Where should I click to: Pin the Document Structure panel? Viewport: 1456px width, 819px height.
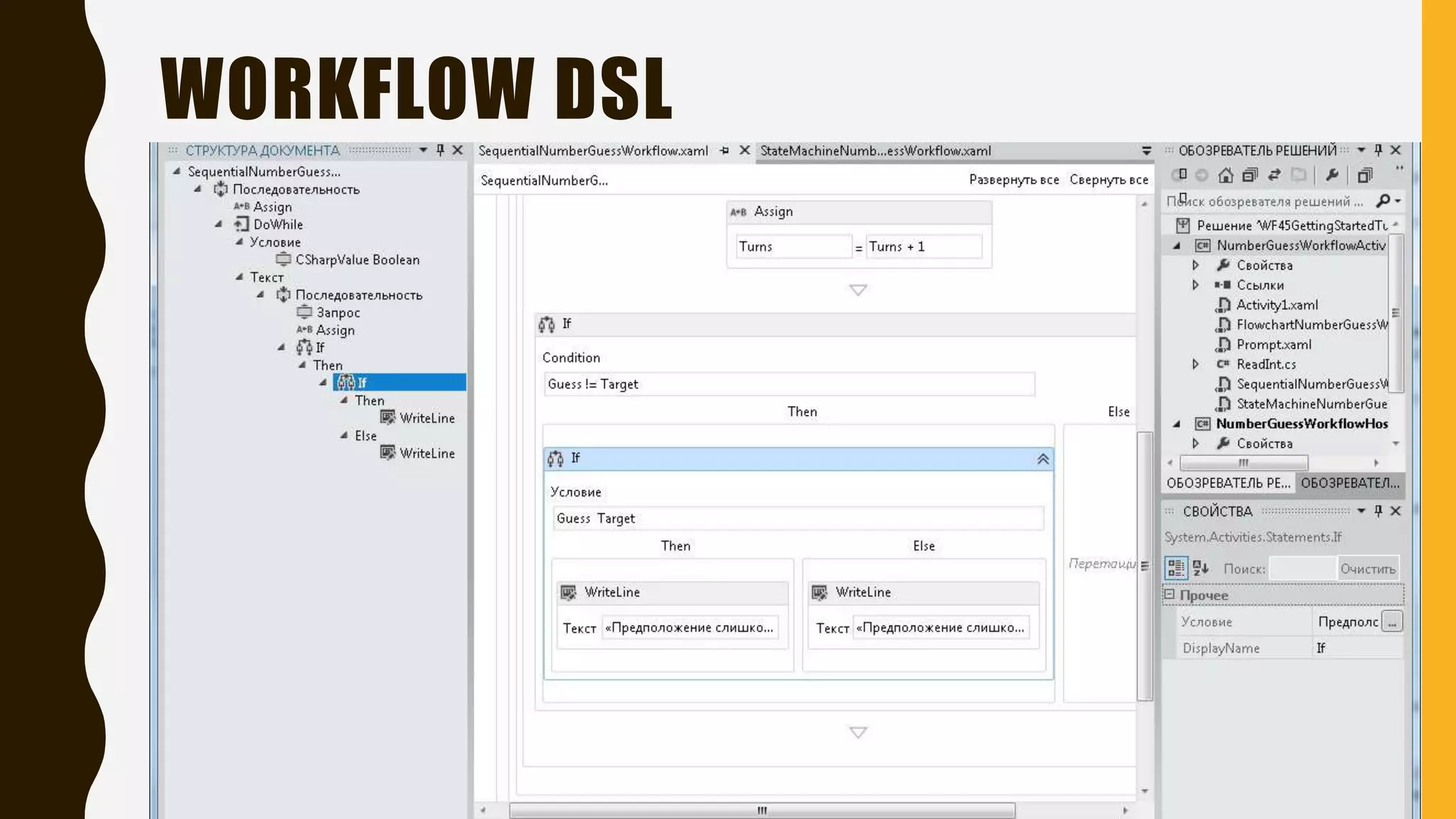440,150
